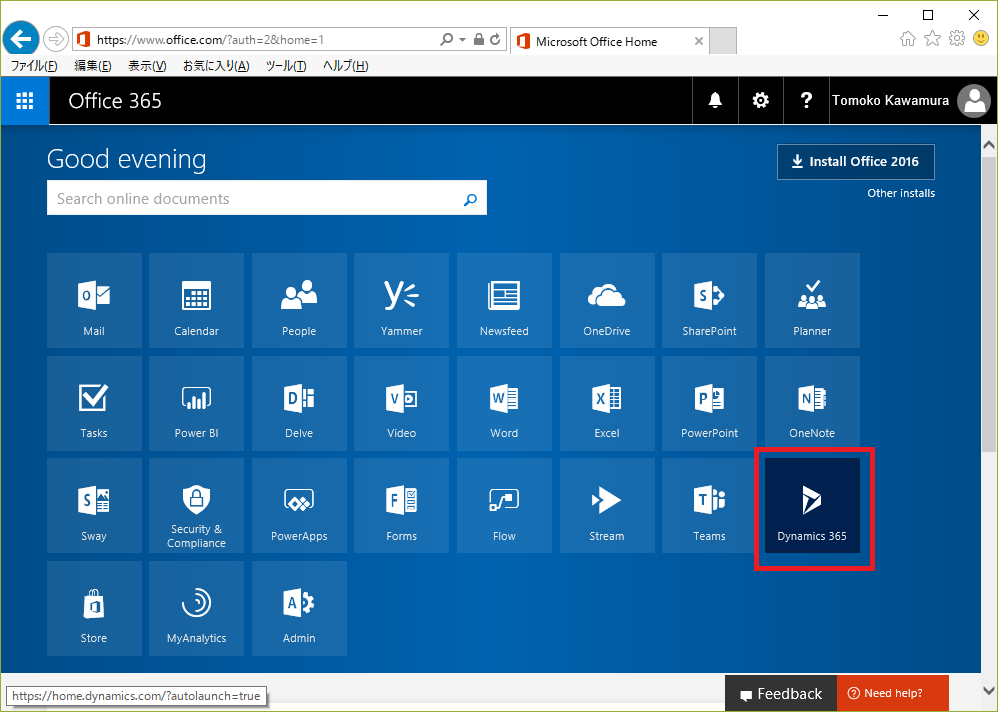Open the Forms tile
The width and height of the screenshot is (998, 712).
click(x=402, y=506)
